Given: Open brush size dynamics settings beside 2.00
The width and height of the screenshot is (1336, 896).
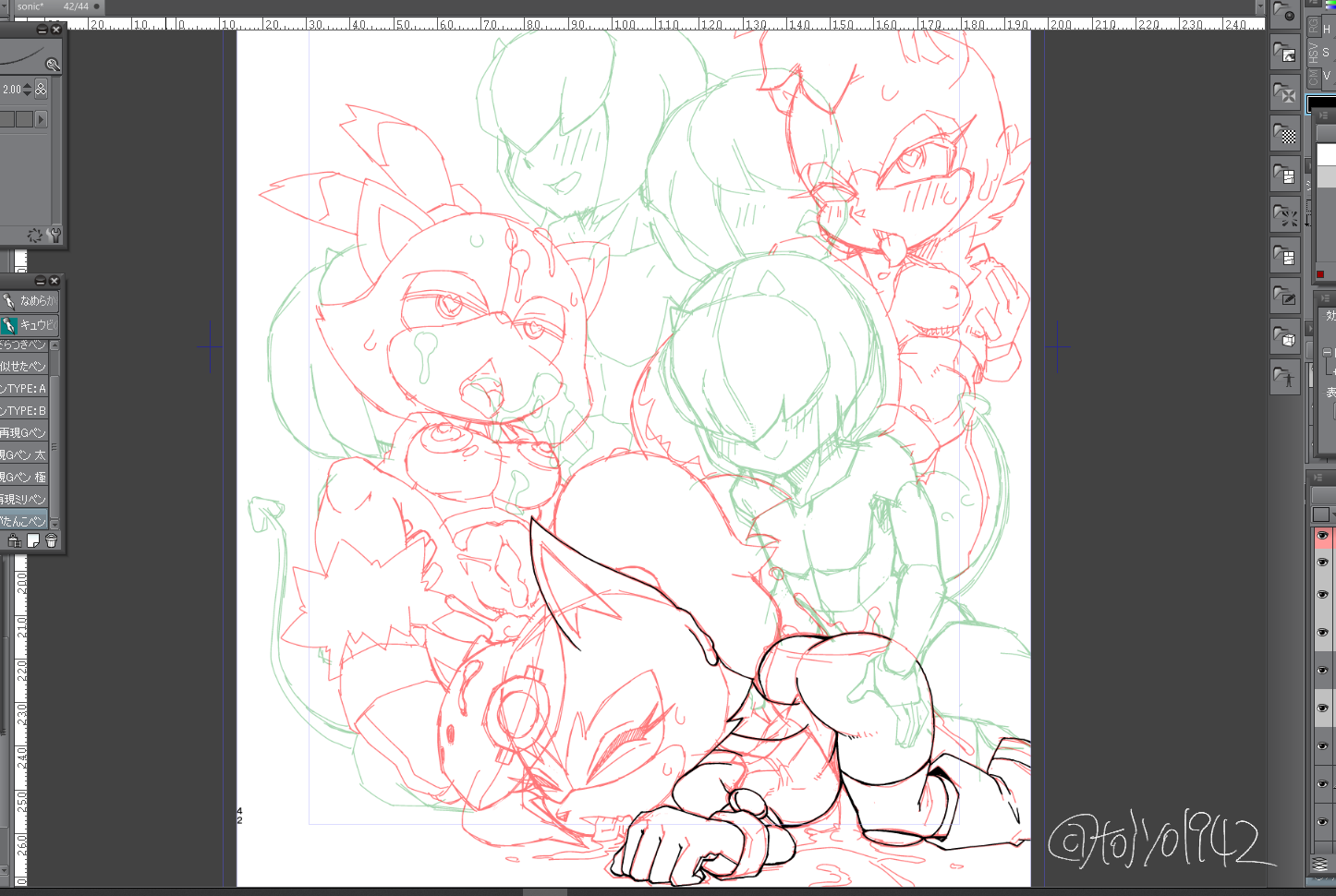Looking at the screenshot, I should pyautogui.click(x=41, y=90).
